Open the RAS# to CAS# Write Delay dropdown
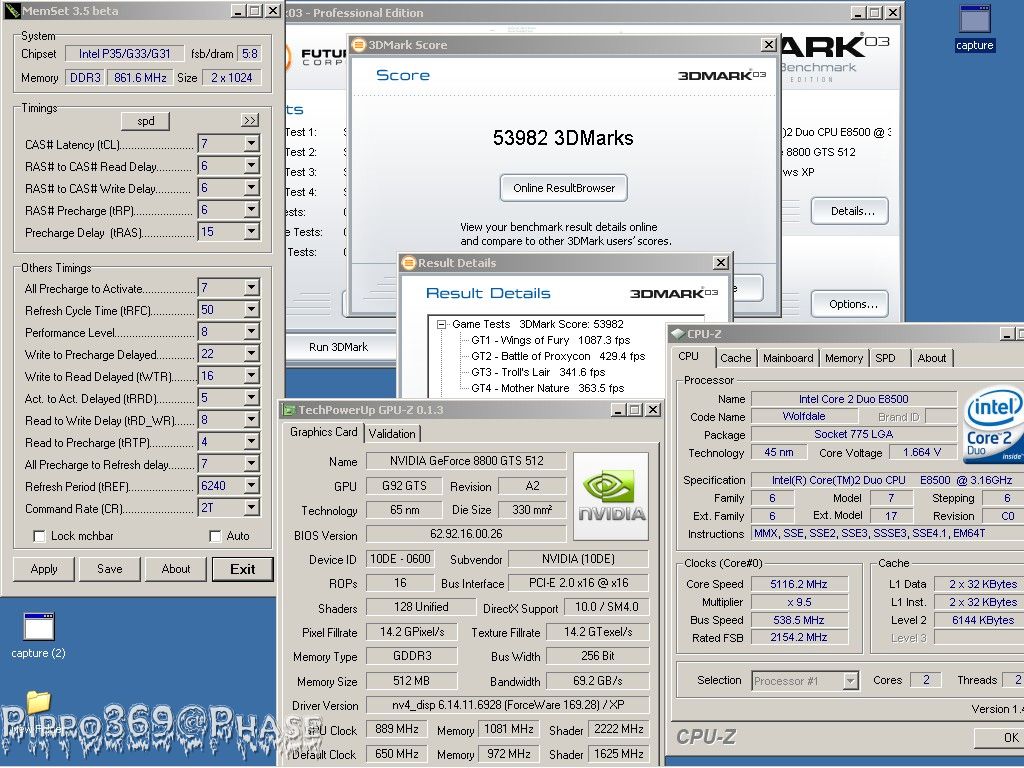1024x768 pixels. pyautogui.click(x=251, y=188)
